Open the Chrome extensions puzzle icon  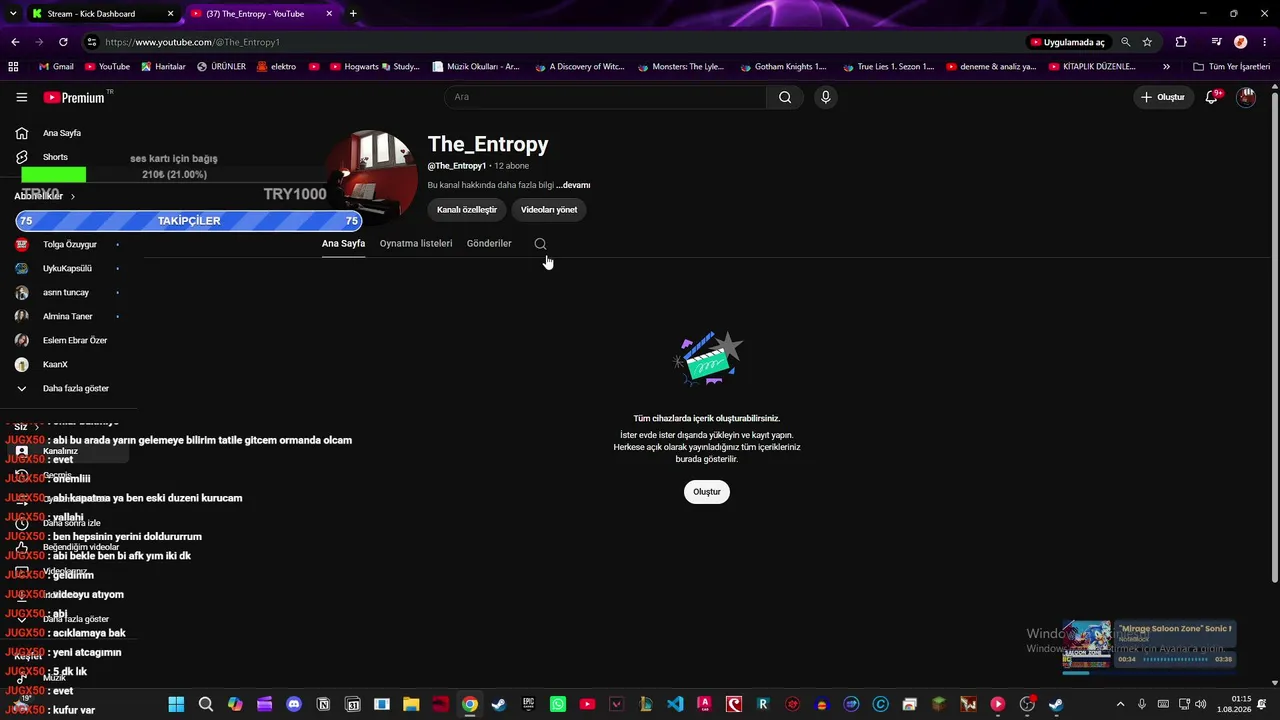pyautogui.click(x=1181, y=42)
